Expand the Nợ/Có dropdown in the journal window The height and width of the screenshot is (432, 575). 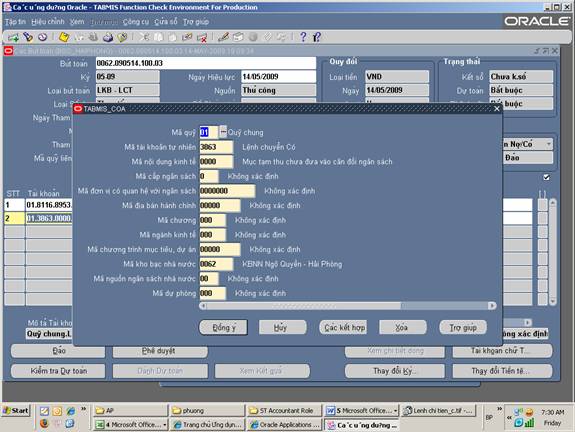pos(549,144)
